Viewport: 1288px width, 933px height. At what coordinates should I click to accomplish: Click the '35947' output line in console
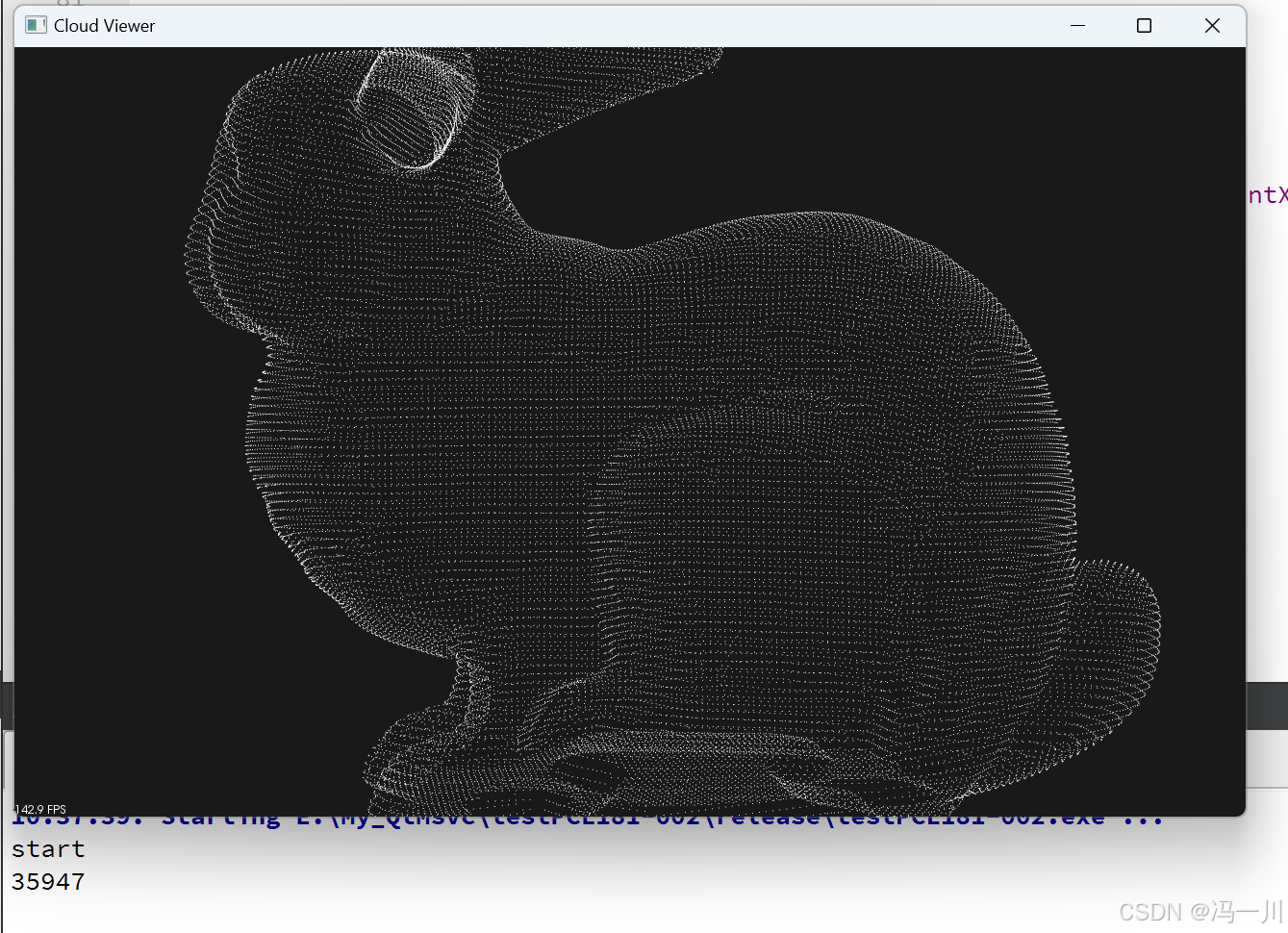tap(48, 882)
